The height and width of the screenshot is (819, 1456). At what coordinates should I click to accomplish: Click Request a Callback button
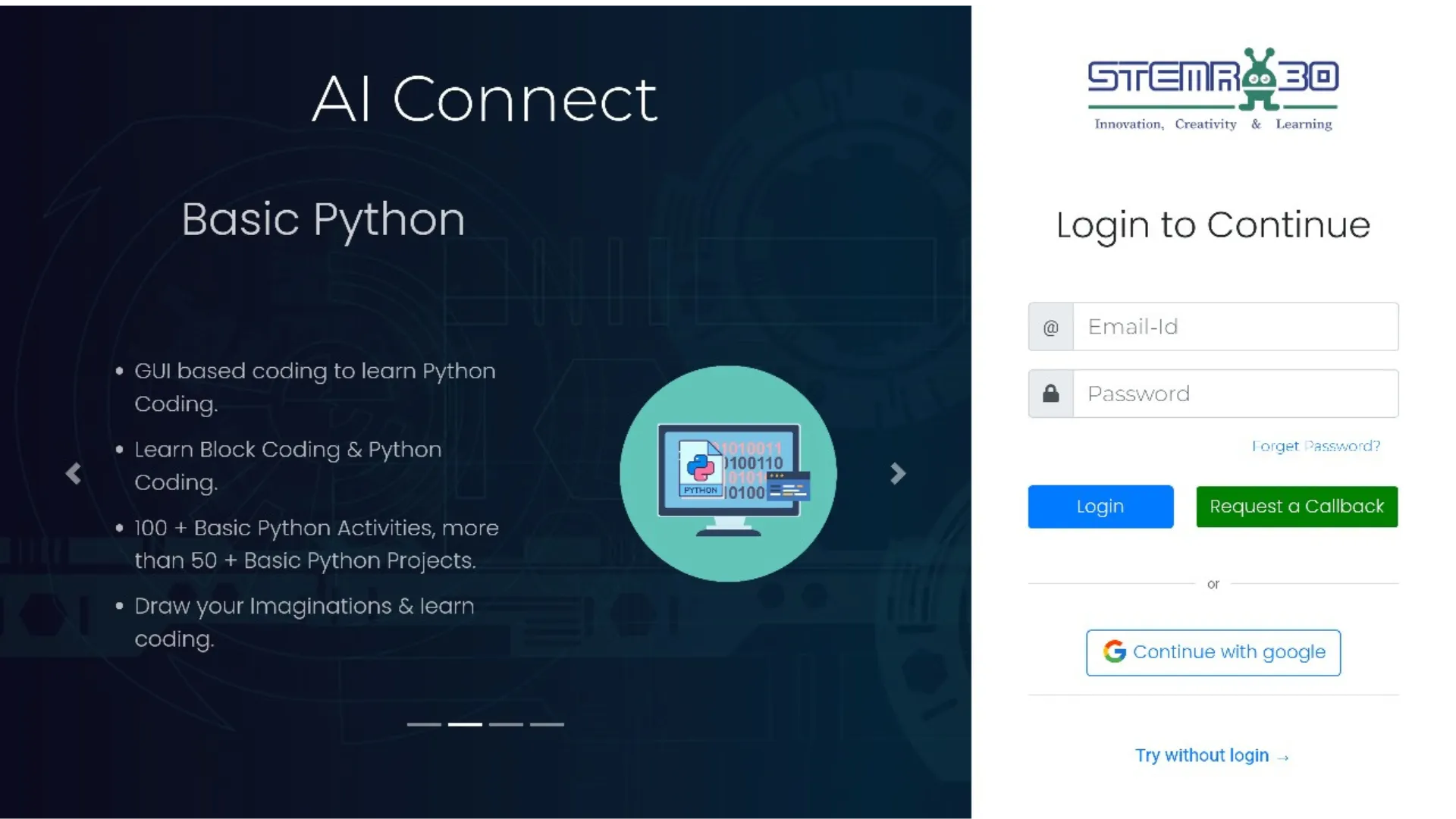[x=1297, y=506]
